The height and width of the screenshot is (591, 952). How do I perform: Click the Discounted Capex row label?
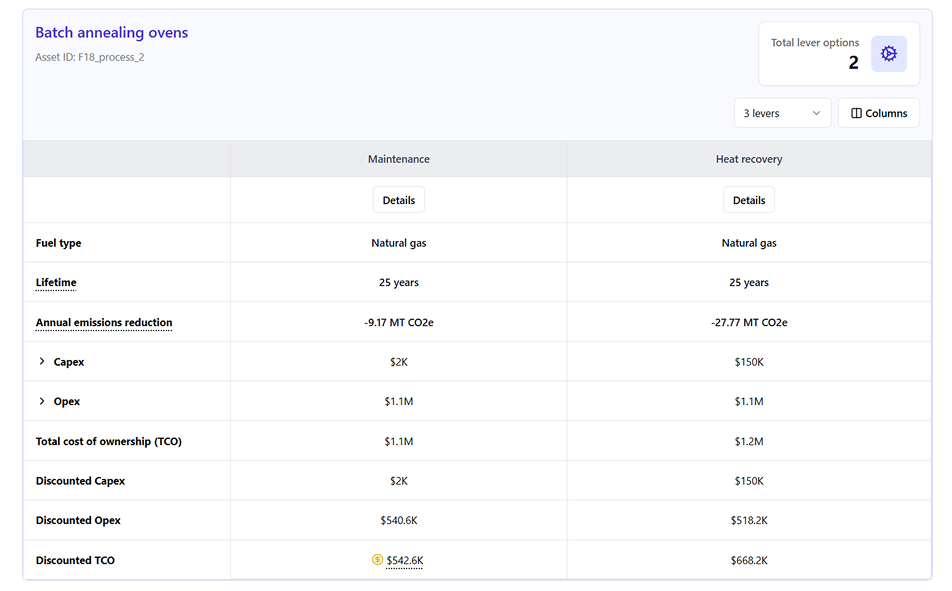[80, 481]
